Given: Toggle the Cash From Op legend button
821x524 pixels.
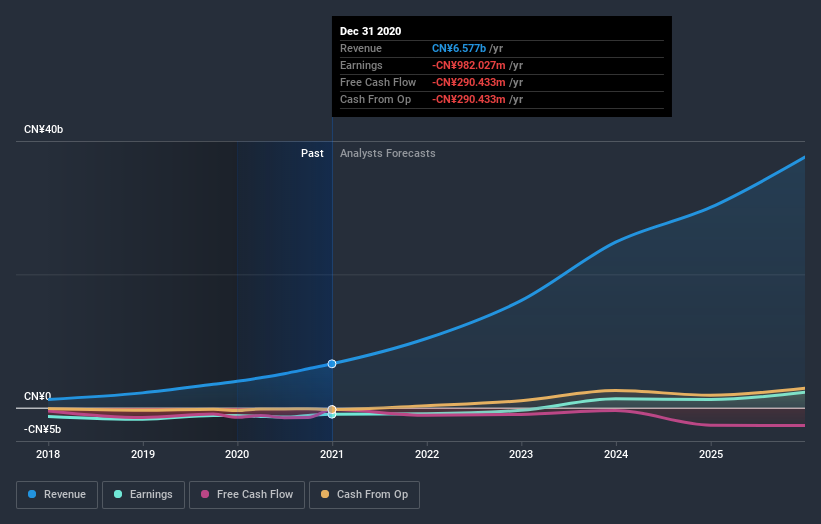Looking at the screenshot, I should pos(364,495).
